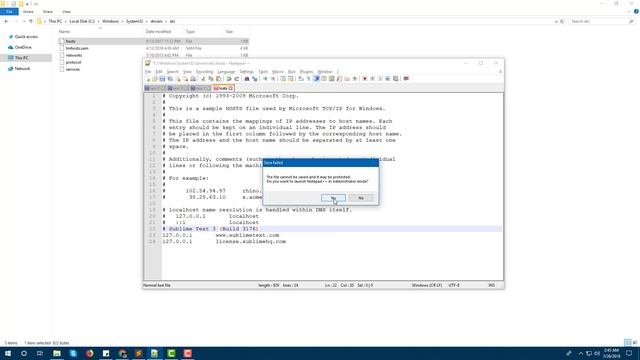The width and height of the screenshot is (640, 360).
Task: Open the Windows Start menu
Action: coord(8,353)
